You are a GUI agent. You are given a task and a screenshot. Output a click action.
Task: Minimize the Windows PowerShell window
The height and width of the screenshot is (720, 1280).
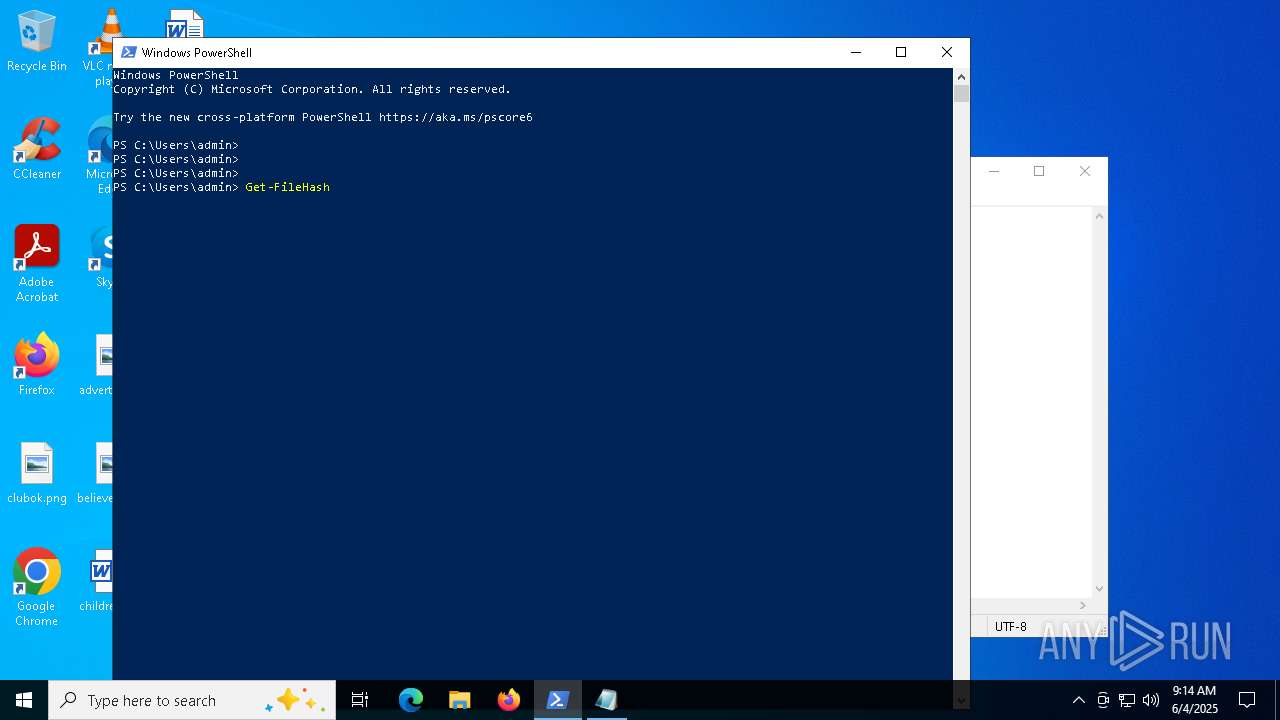coord(855,52)
